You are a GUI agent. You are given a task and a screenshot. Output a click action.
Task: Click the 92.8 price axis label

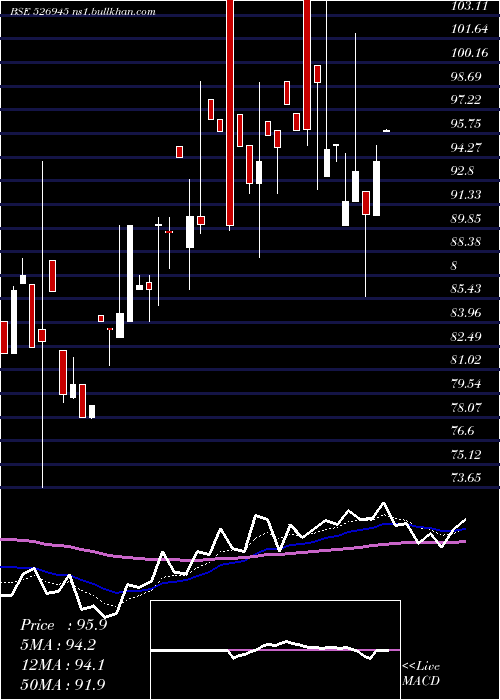click(x=462, y=171)
